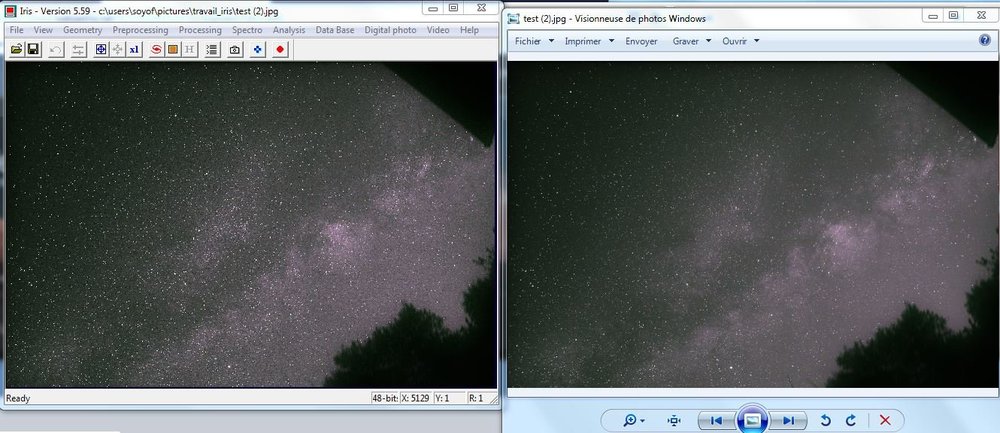Screen dimensions: 1000x433
Task: Maximize the Iris window
Action: 453,8
